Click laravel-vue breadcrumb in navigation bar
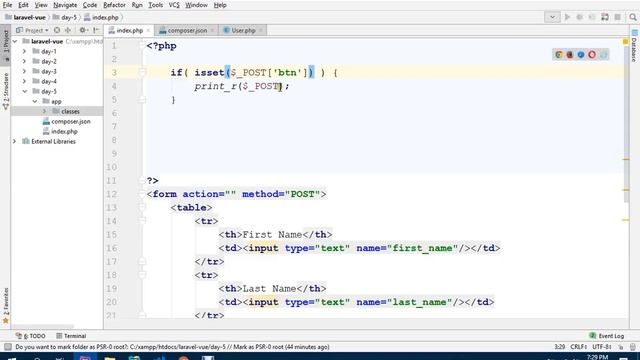The width and height of the screenshot is (640, 360). tap(25, 18)
